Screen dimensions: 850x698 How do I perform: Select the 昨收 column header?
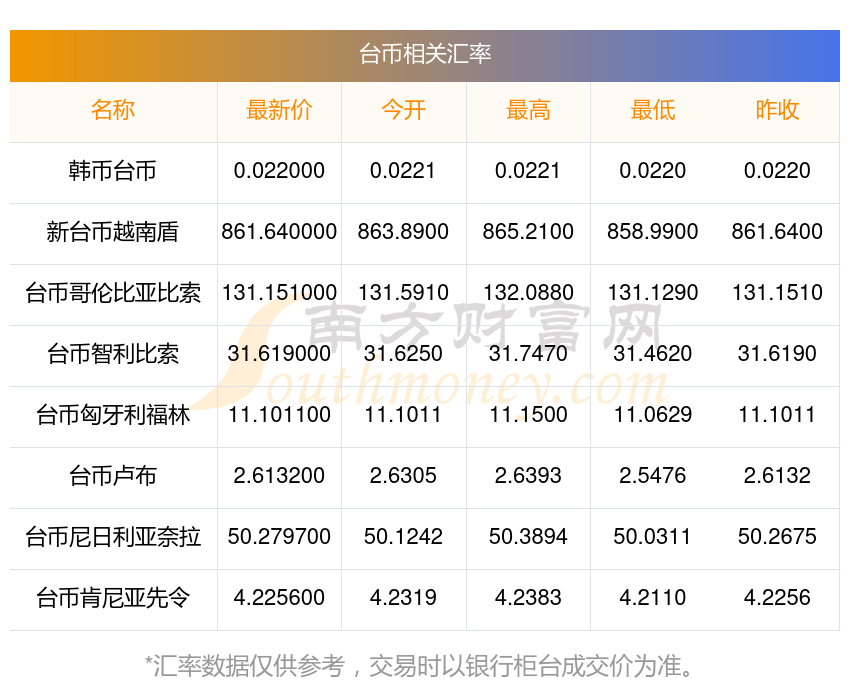(777, 110)
